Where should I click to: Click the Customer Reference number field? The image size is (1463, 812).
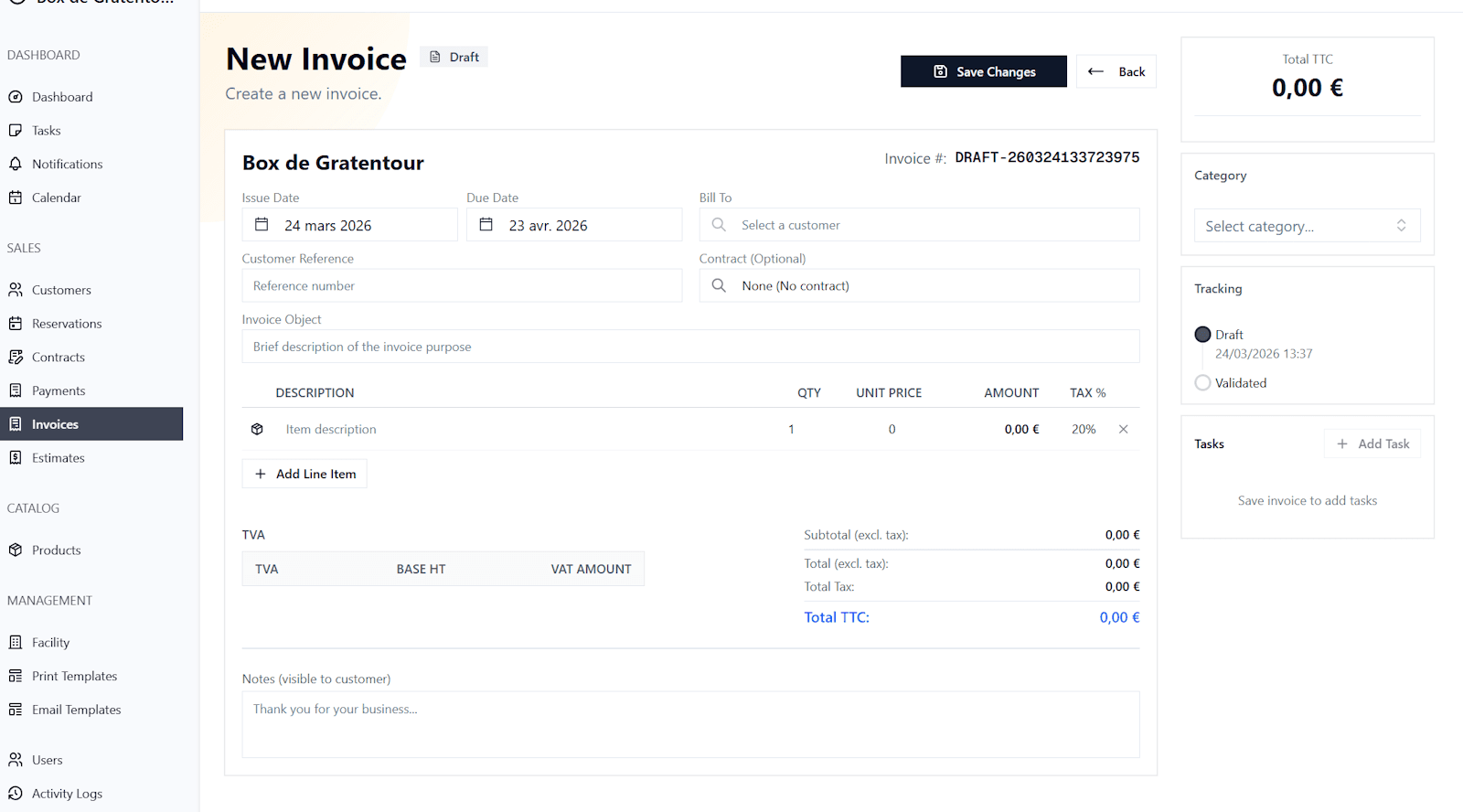tap(462, 285)
